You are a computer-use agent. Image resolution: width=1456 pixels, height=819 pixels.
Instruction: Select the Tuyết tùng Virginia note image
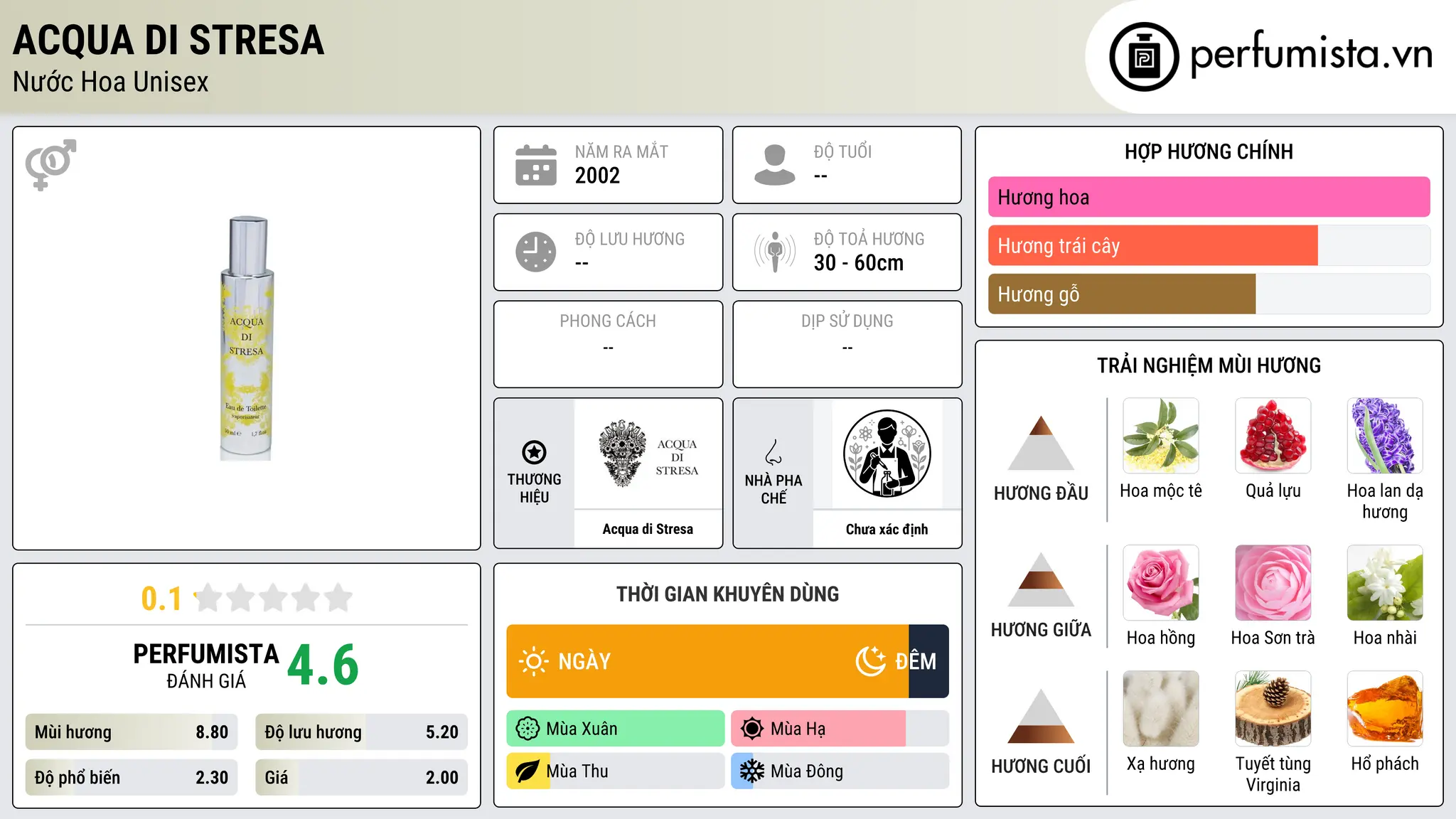(1273, 709)
